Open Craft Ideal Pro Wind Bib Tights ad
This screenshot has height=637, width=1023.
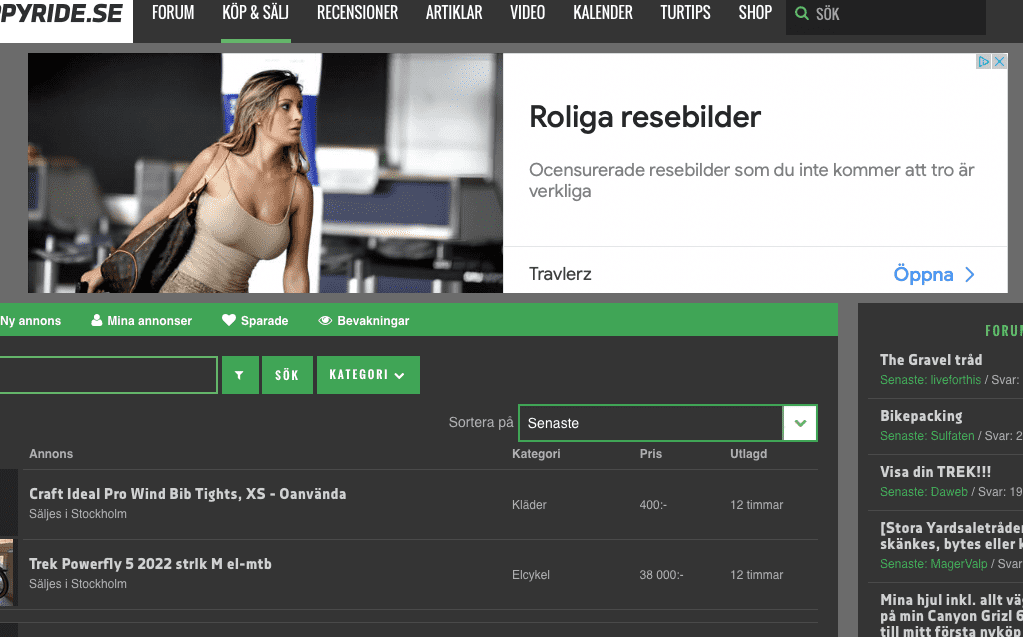(x=188, y=493)
